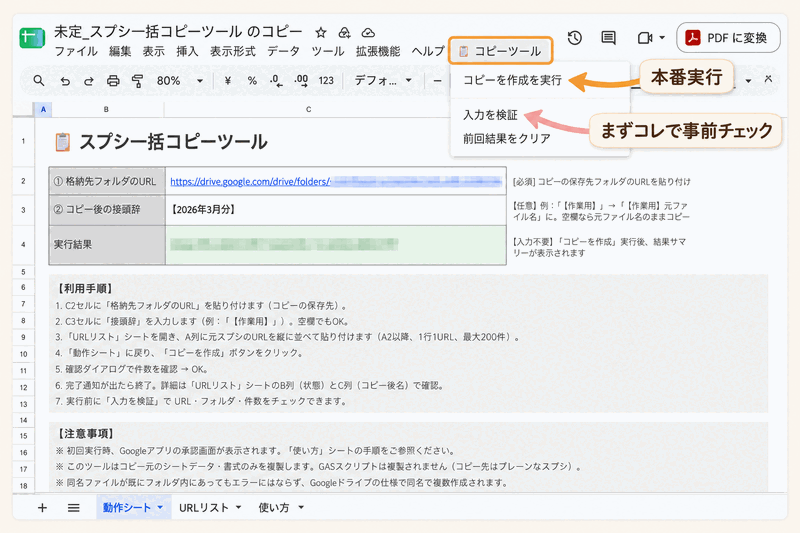
Task: Choose 入力を検証 menu entry
Action: [x=490, y=115]
